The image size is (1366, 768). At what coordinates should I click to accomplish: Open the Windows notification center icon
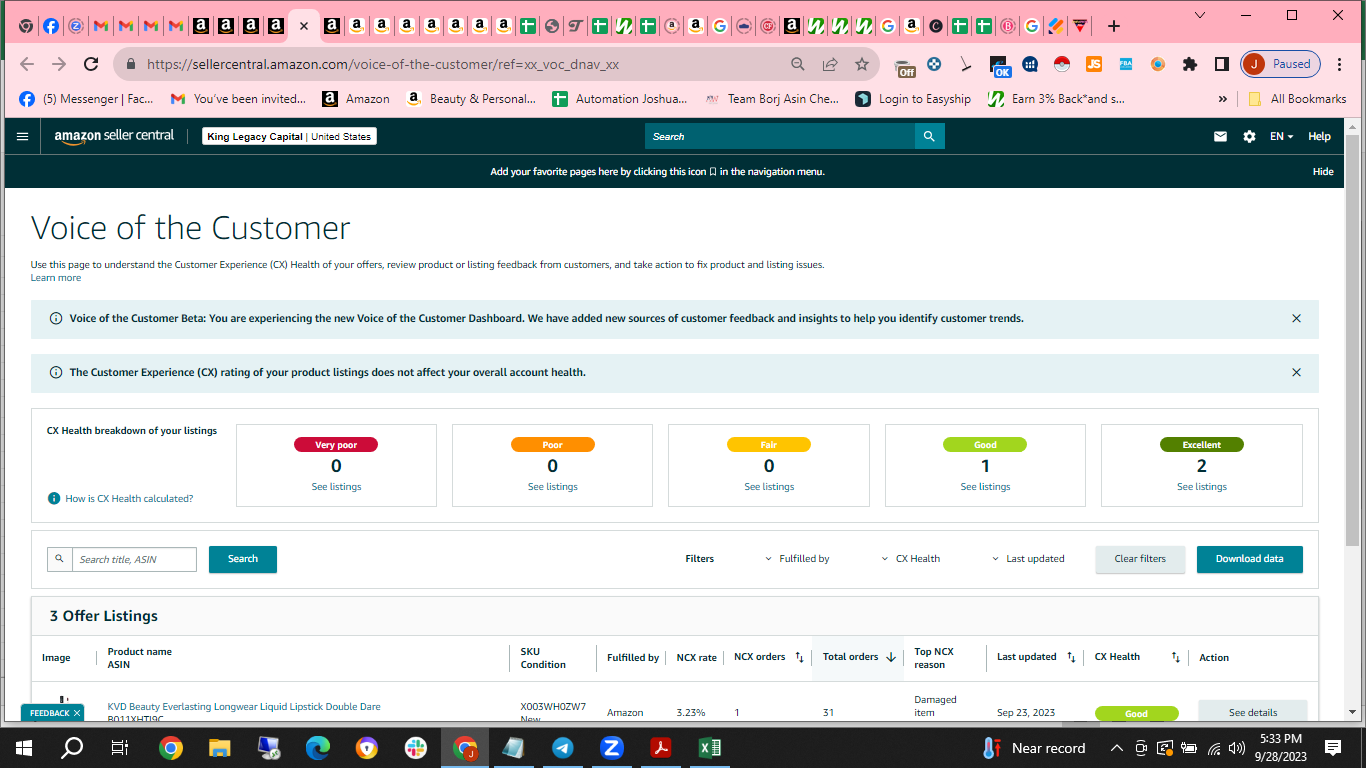pyautogui.click(x=1333, y=747)
